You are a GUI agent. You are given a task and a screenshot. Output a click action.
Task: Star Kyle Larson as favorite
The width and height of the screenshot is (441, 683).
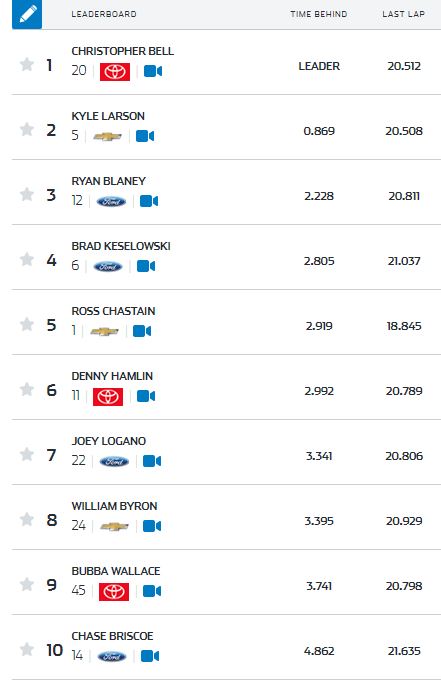pyautogui.click(x=27, y=129)
